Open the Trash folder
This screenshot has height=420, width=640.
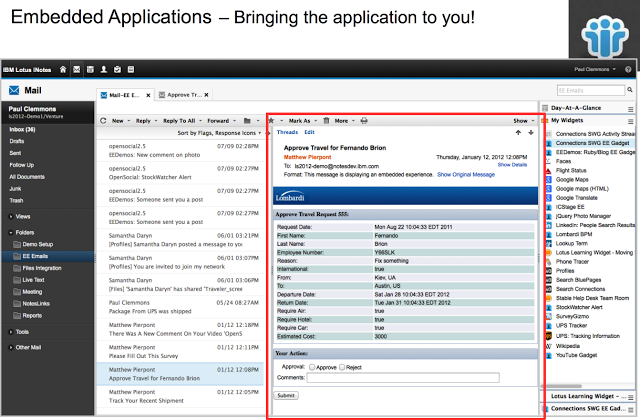tap(16, 200)
